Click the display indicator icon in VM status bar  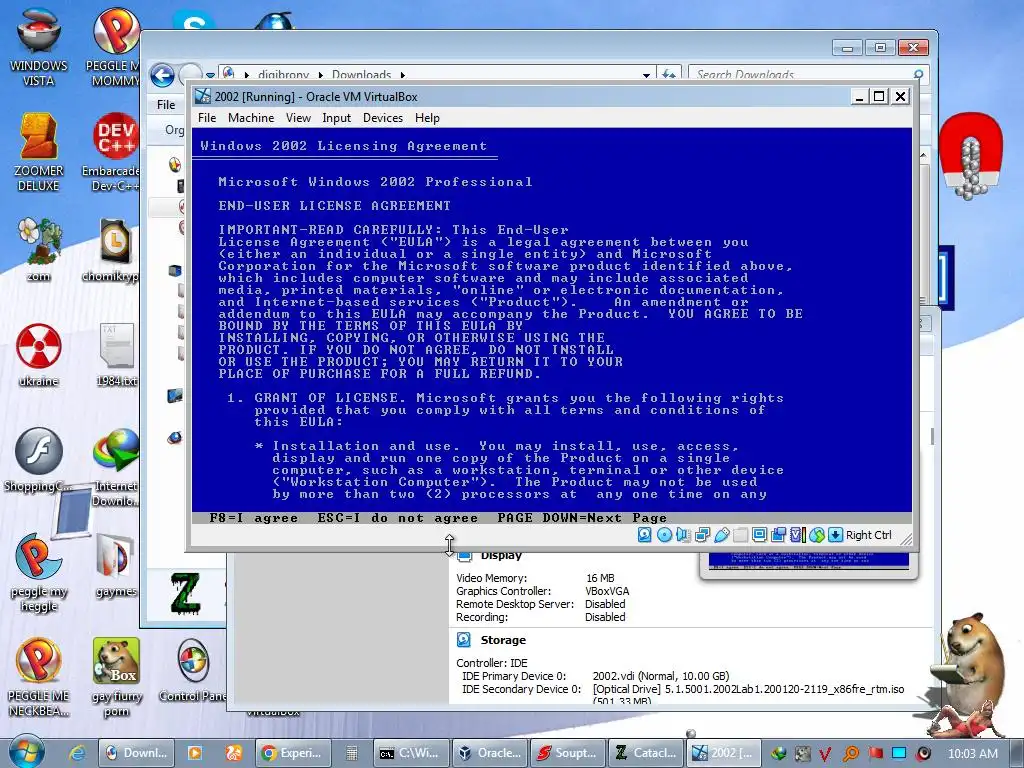(x=759, y=535)
